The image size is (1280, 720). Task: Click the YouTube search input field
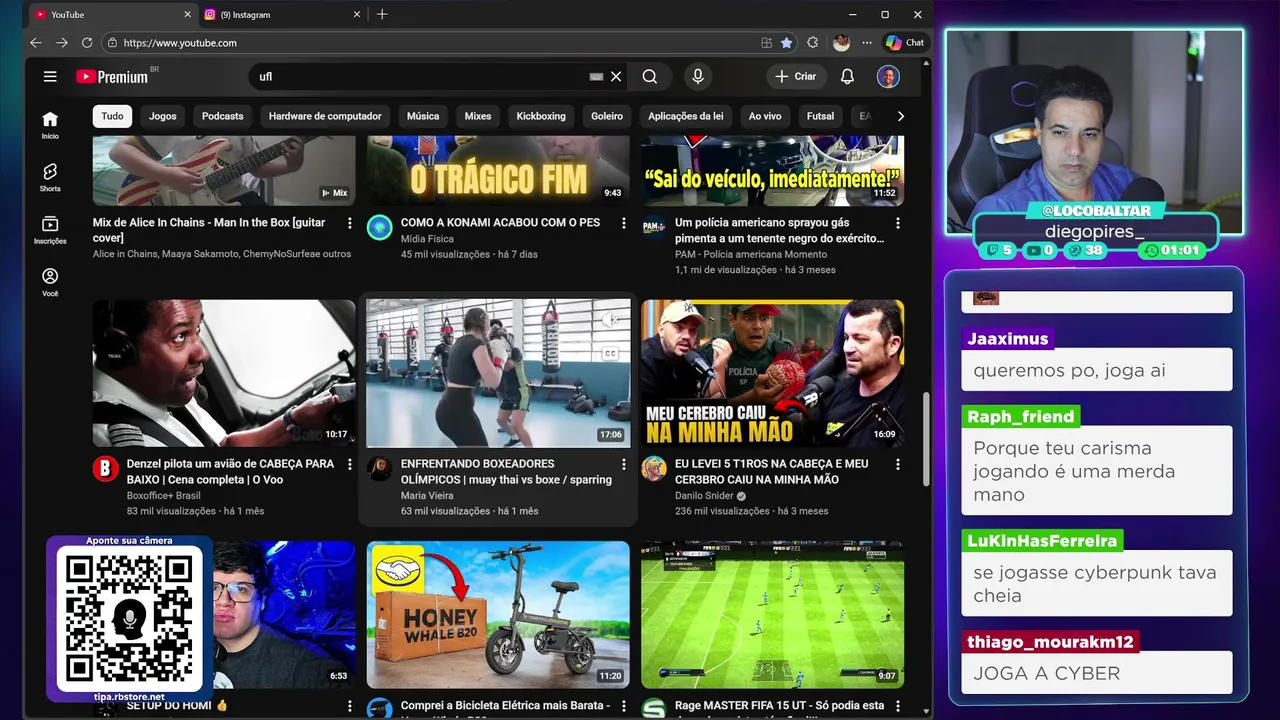420,76
